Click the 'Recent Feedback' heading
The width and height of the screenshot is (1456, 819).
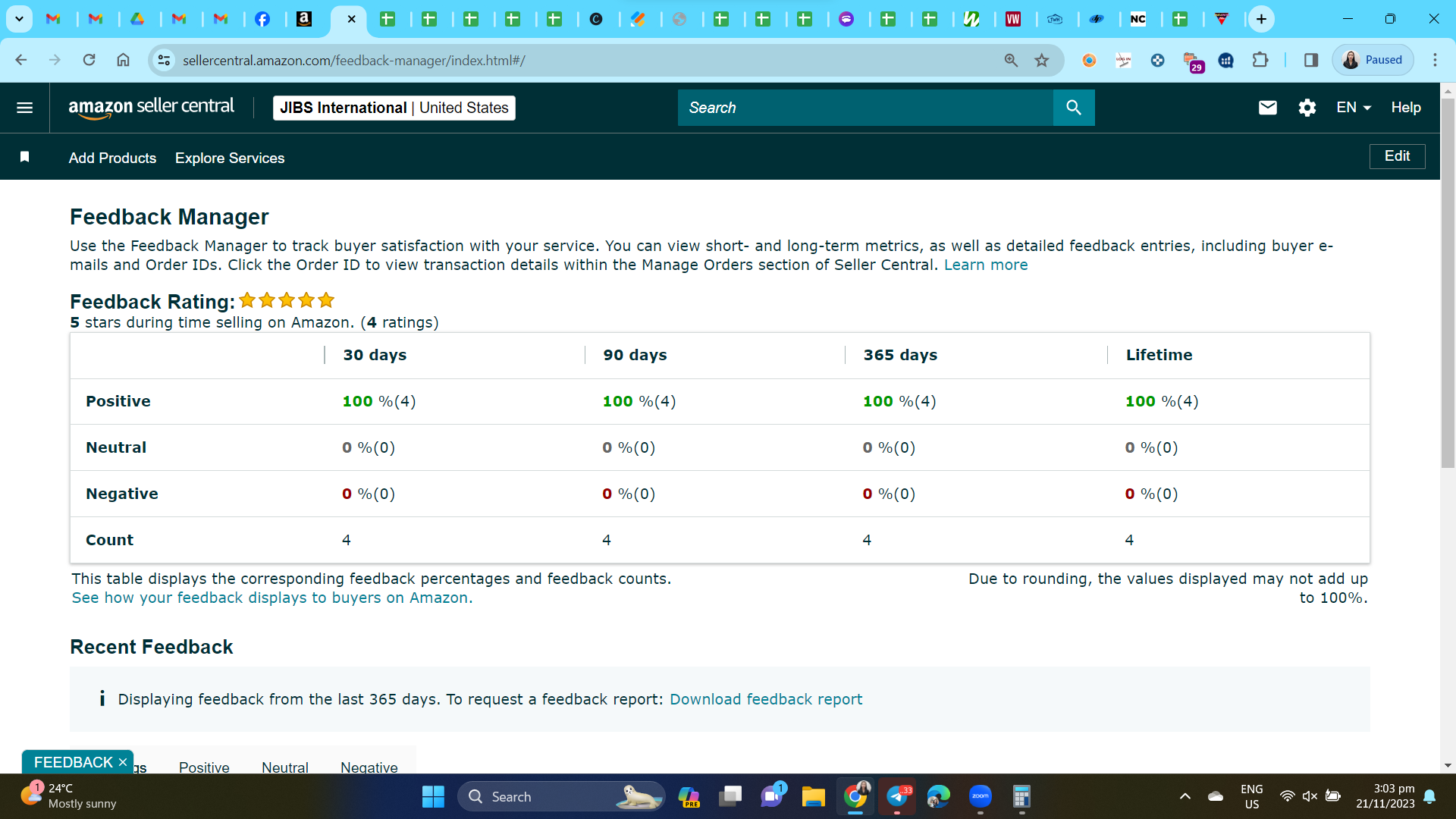(x=152, y=647)
